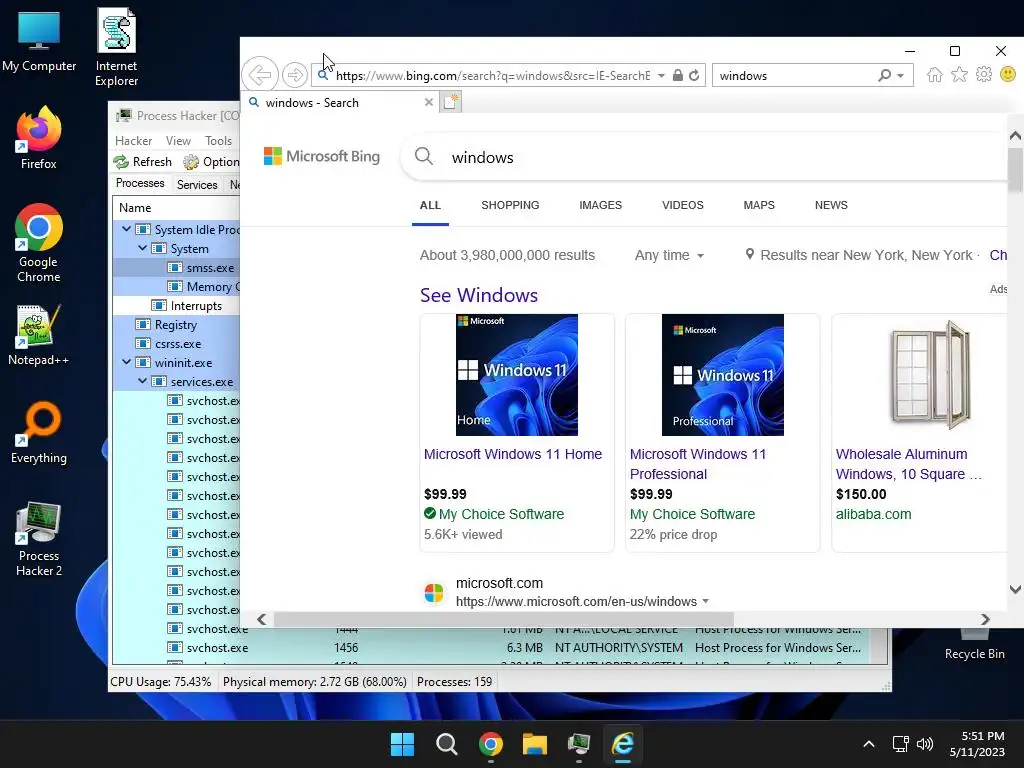Switch to Process Hacker taskbar button
1024x768 pixels.
[579, 744]
